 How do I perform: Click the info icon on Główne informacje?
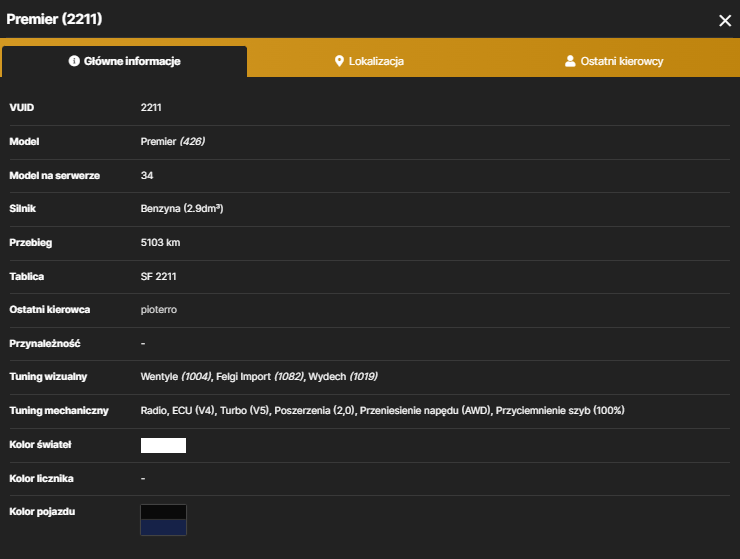[x=74, y=61]
